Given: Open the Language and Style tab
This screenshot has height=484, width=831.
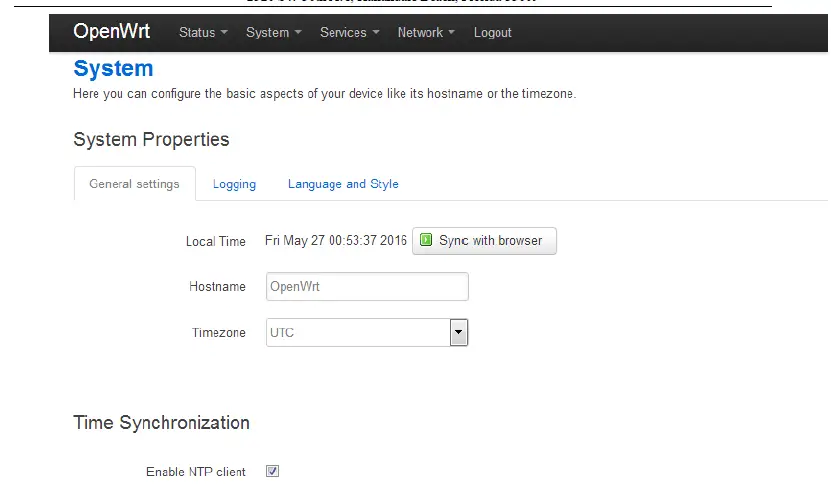Looking at the screenshot, I should [343, 184].
